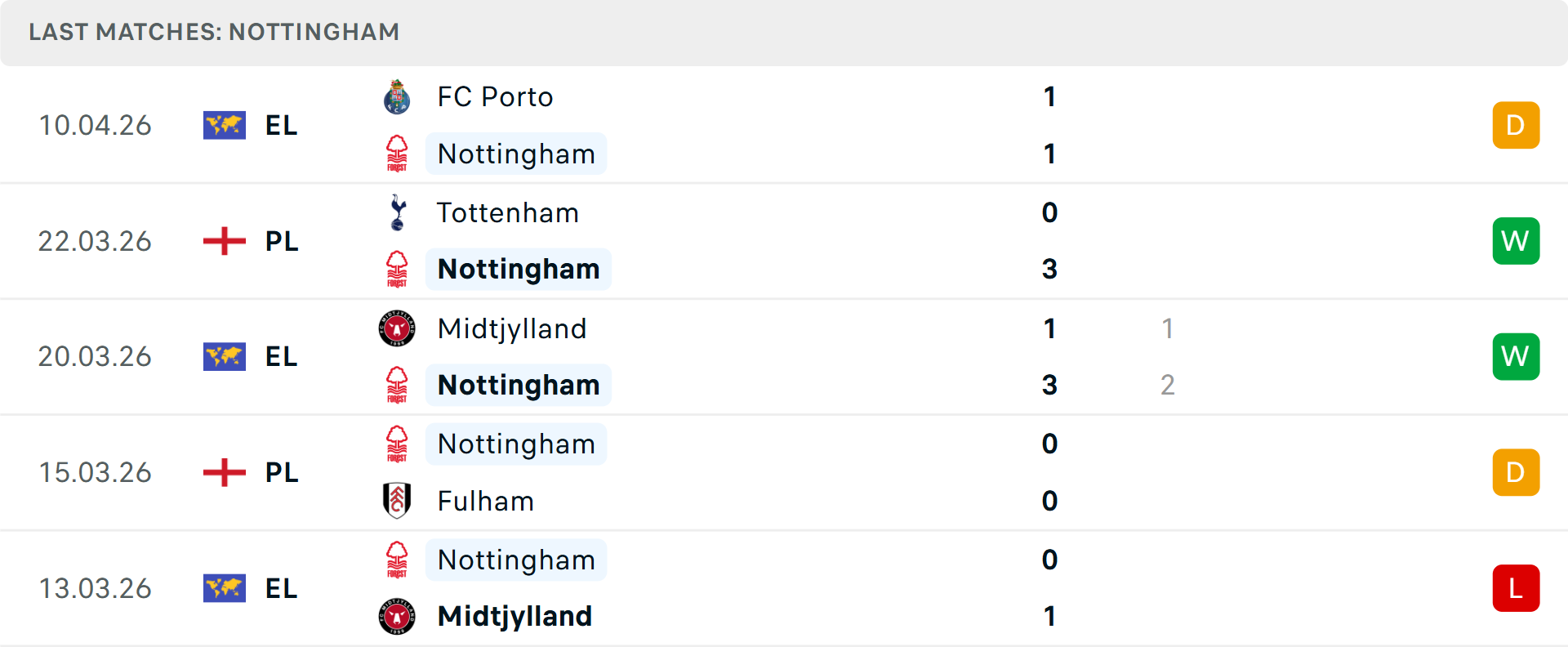Click Midtjylland crest in the 13.03.26 match
Image resolution: width=1568 pixels, height=647 pixels.
pos(397,616)
